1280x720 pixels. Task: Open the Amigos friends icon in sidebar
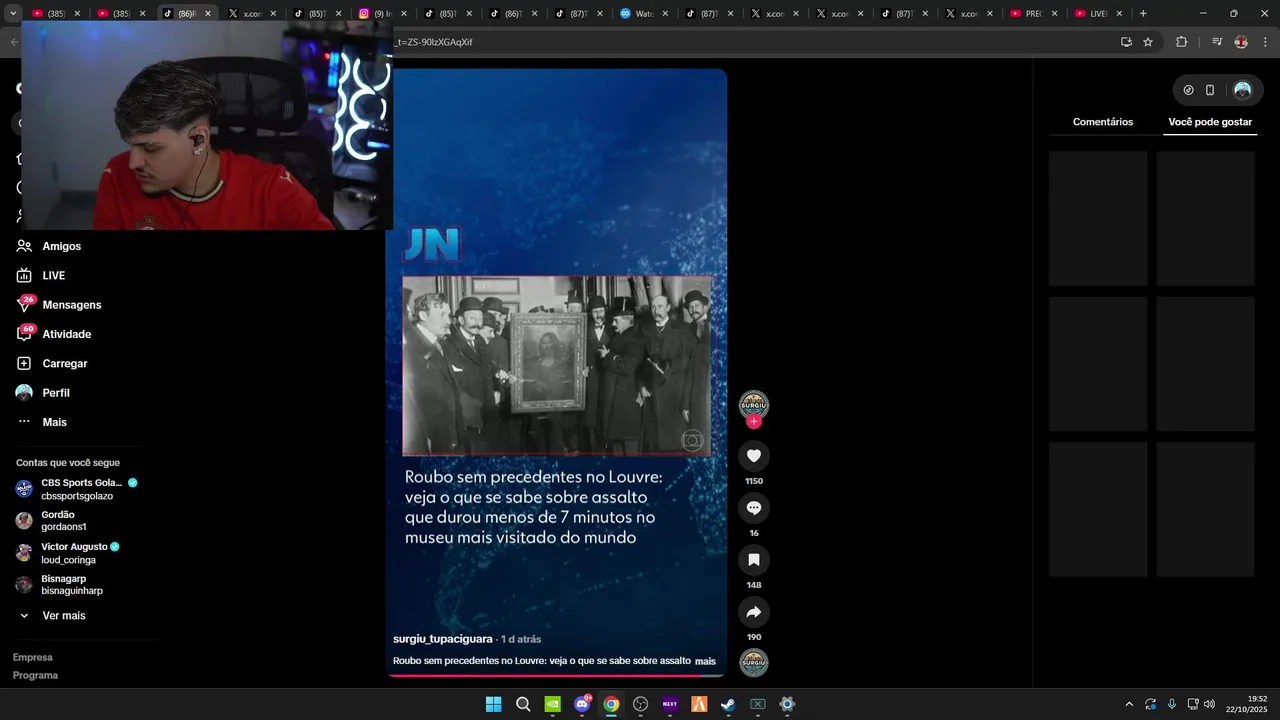tap(24, 246)
